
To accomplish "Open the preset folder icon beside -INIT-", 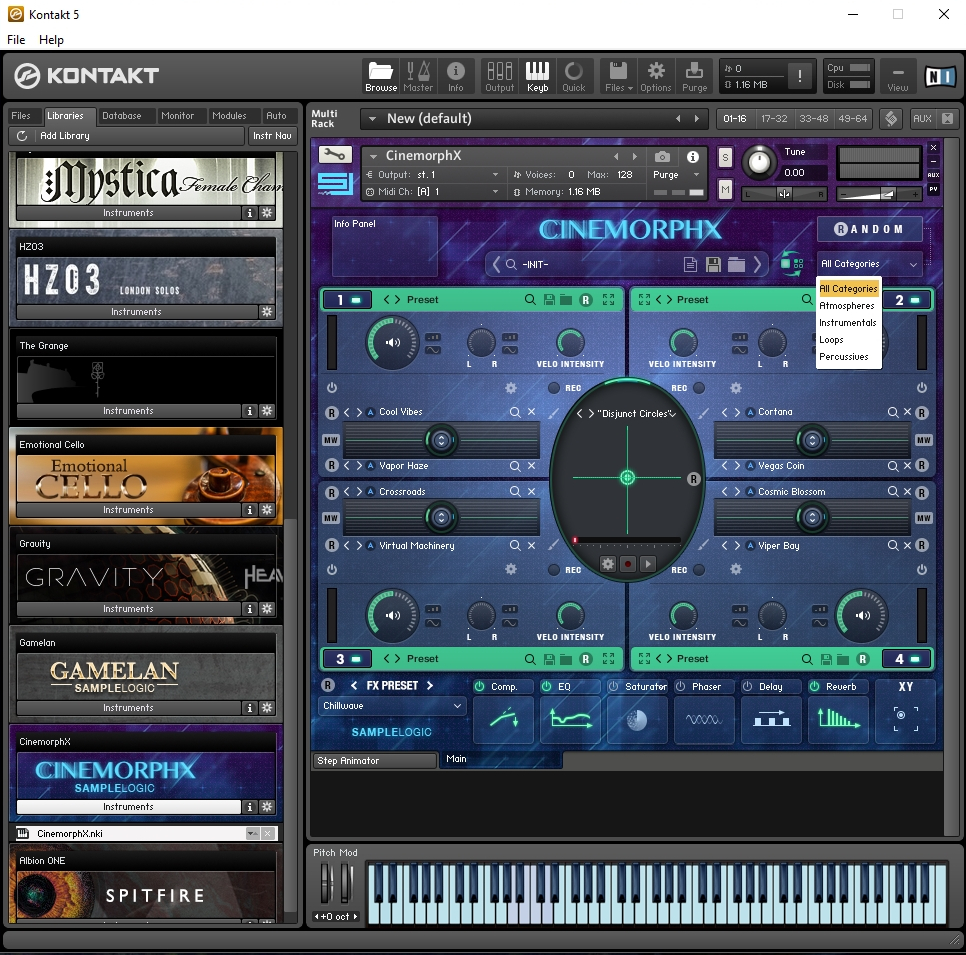I will [736, 264].
